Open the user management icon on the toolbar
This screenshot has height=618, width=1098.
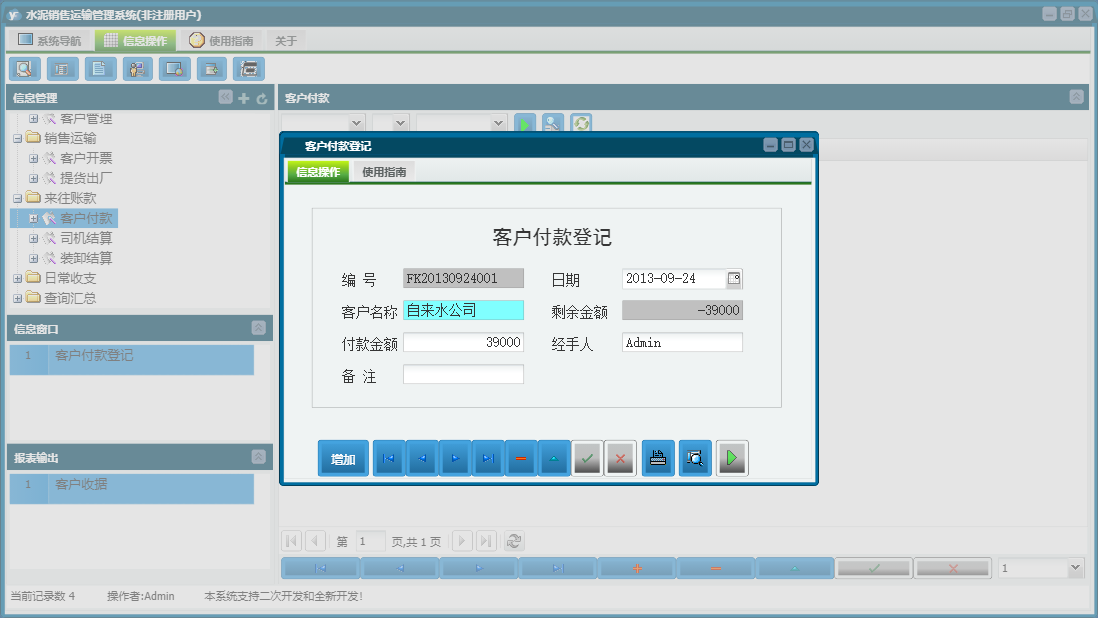point(137,69)
